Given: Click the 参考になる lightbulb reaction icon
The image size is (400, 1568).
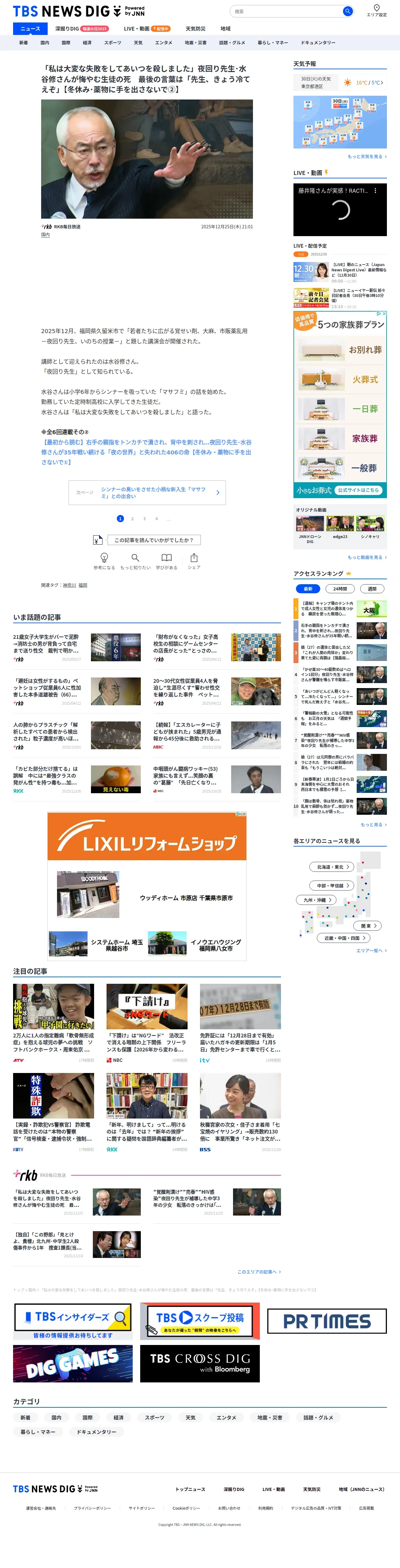Looking at the screenshot, I should pos(104,557).
